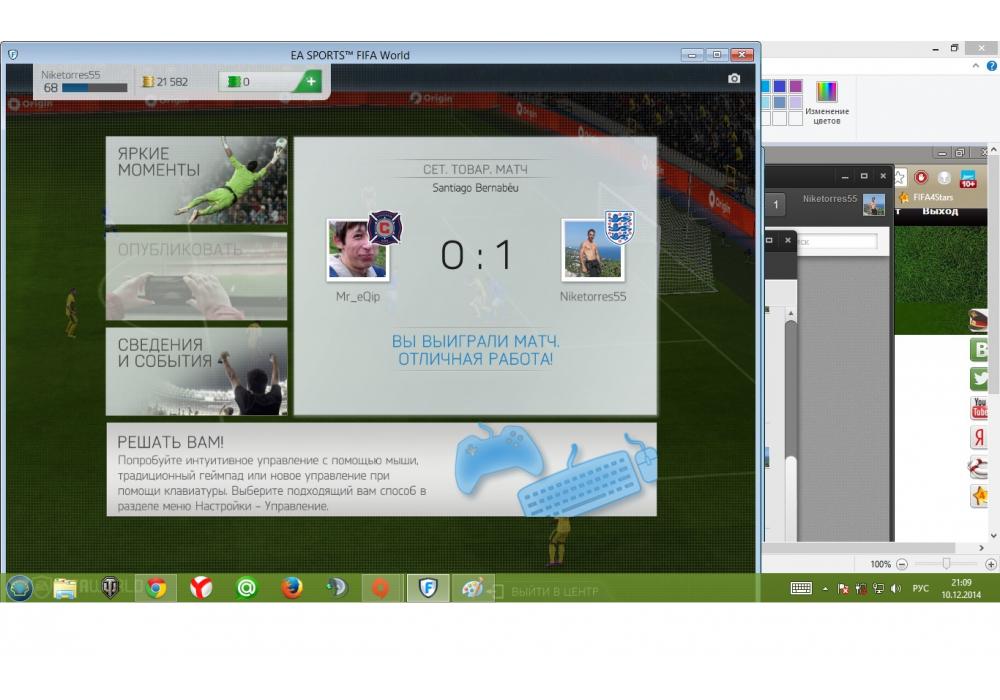1000x700 pixels.
Task: Click the Выход link on the web page
Action: 940,211
